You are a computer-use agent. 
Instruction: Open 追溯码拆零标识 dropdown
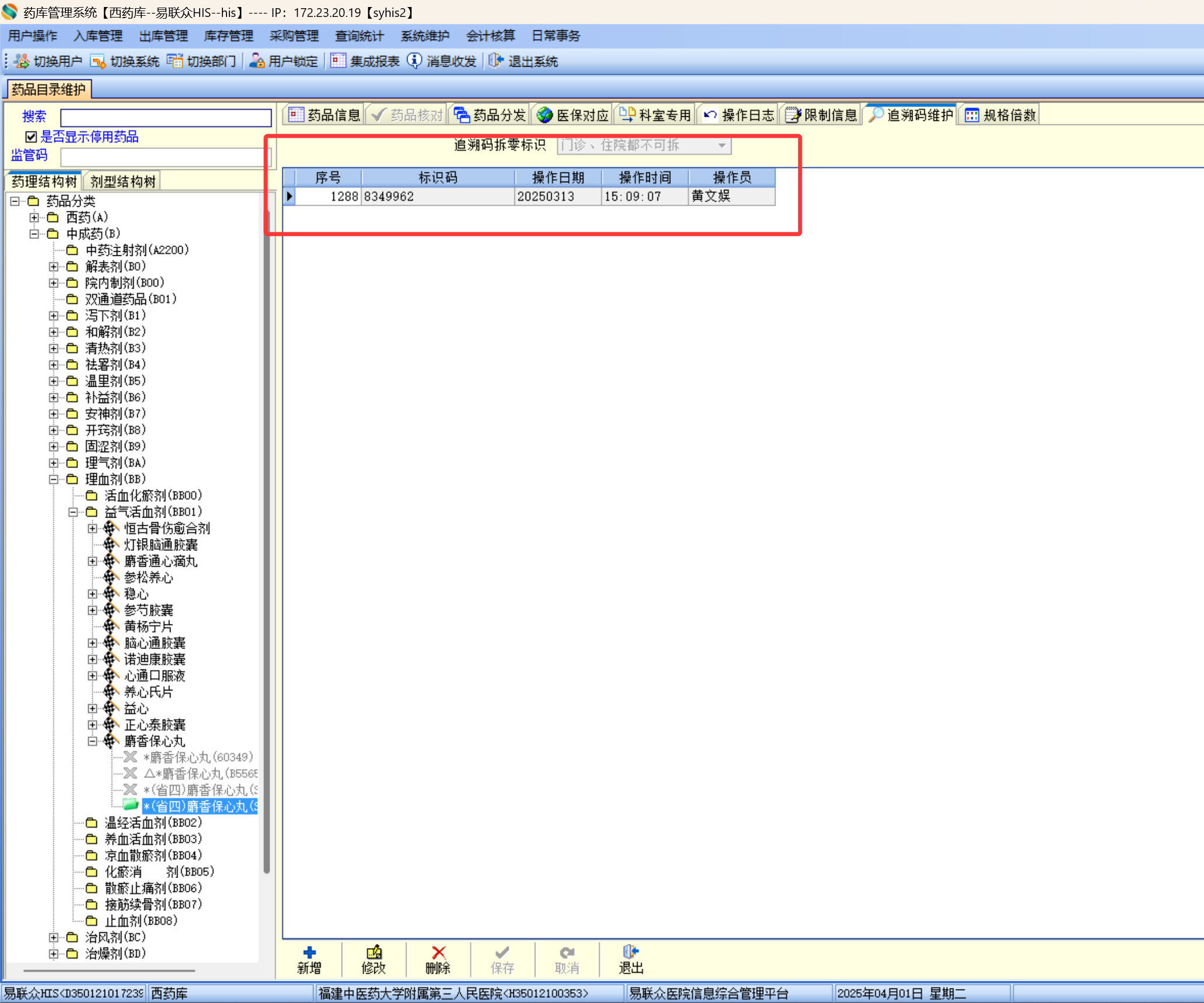click(x=722, y=145)
